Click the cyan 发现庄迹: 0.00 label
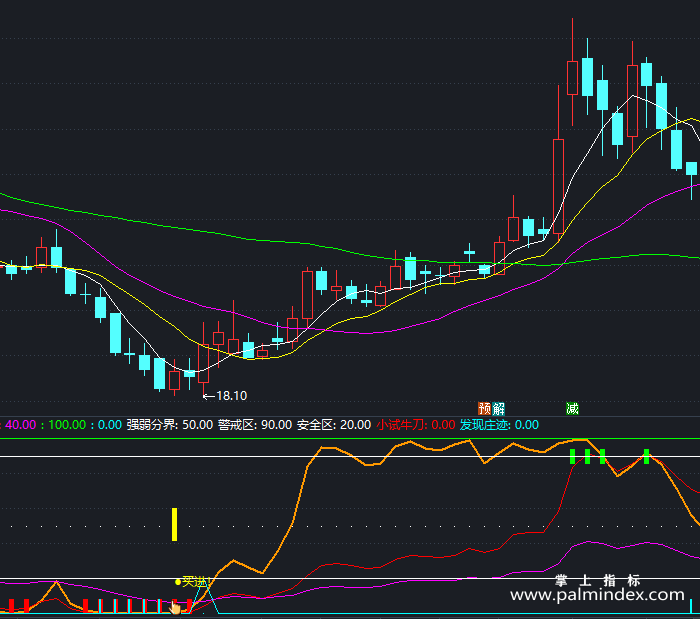This screenshot has height=619, width=700. click(499, 425)
